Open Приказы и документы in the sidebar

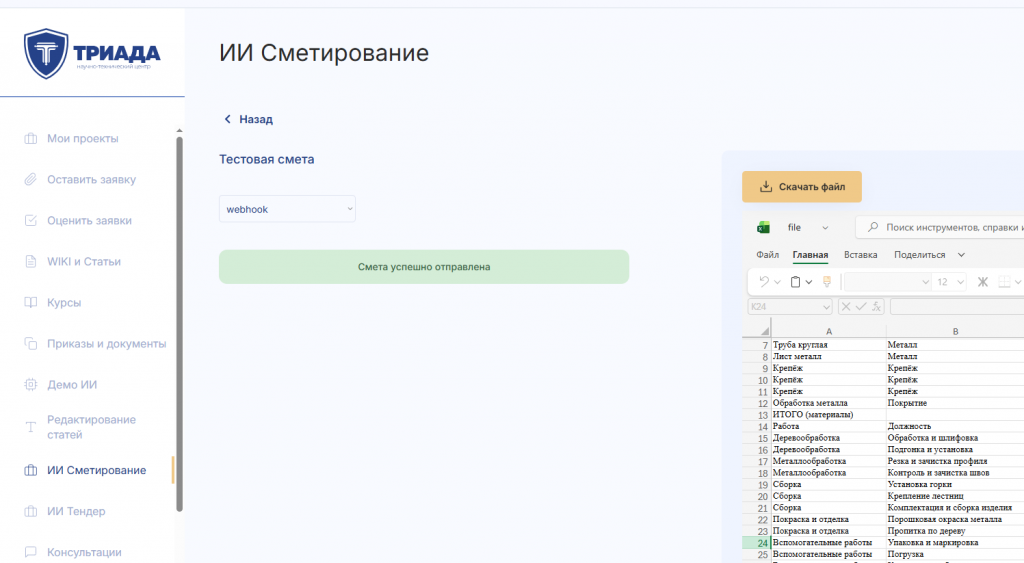click(x=106, y=344)
